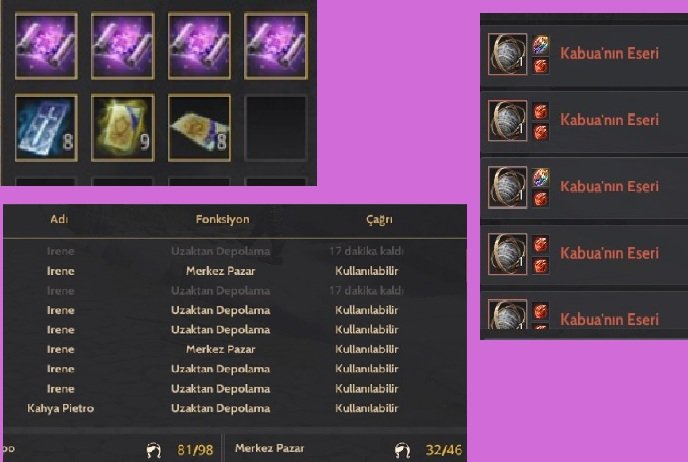Select the last partially visible Kabua'nın Eseri entry

[584, 314]
